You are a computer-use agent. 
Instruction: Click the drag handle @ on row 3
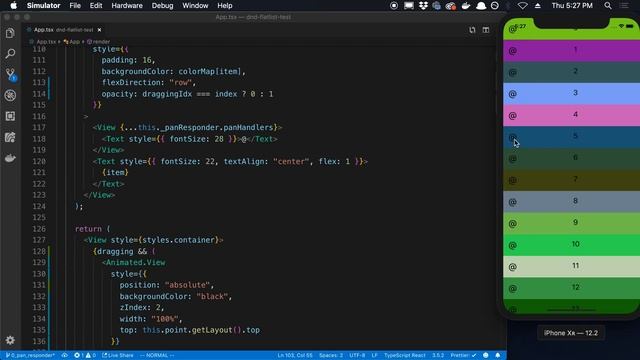[x=513, y=94]
